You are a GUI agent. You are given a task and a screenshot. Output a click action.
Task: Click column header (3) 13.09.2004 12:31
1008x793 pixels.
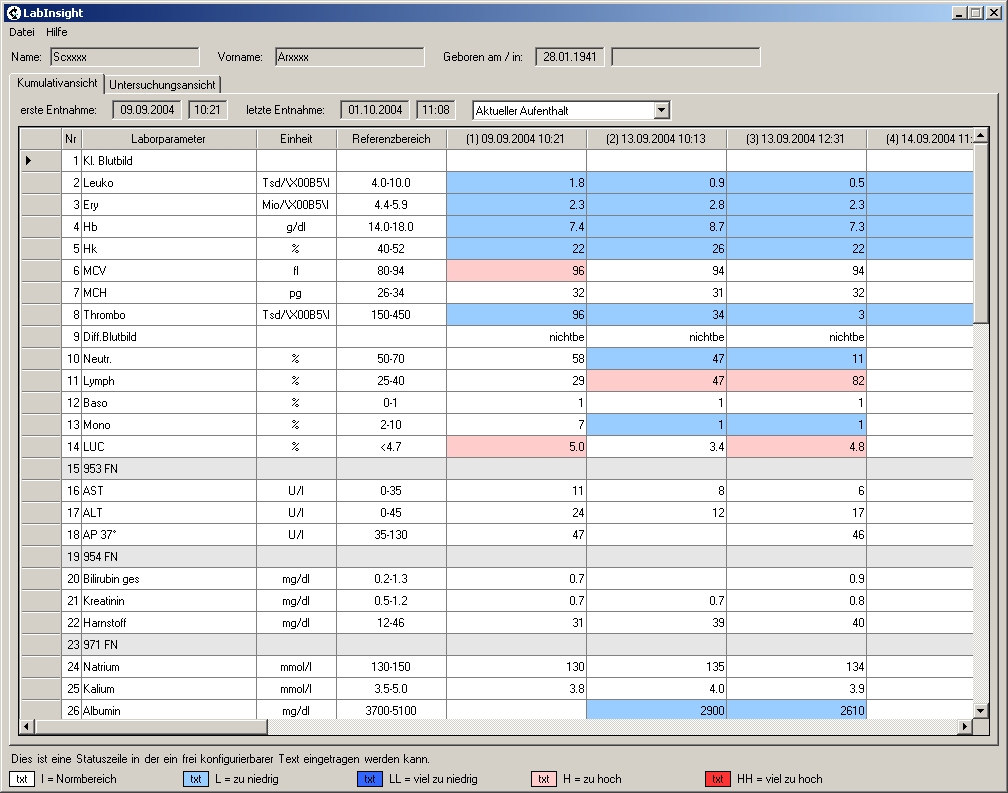796,139
